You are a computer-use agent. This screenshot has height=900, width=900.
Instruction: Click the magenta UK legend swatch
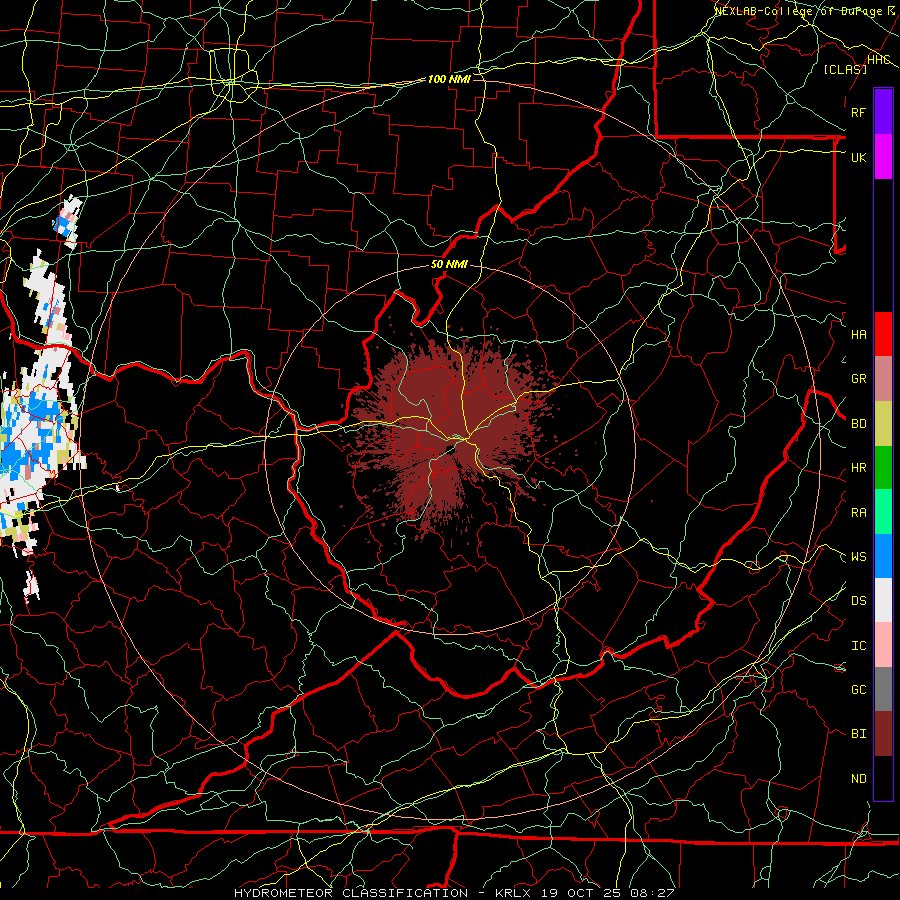(883, 157)
